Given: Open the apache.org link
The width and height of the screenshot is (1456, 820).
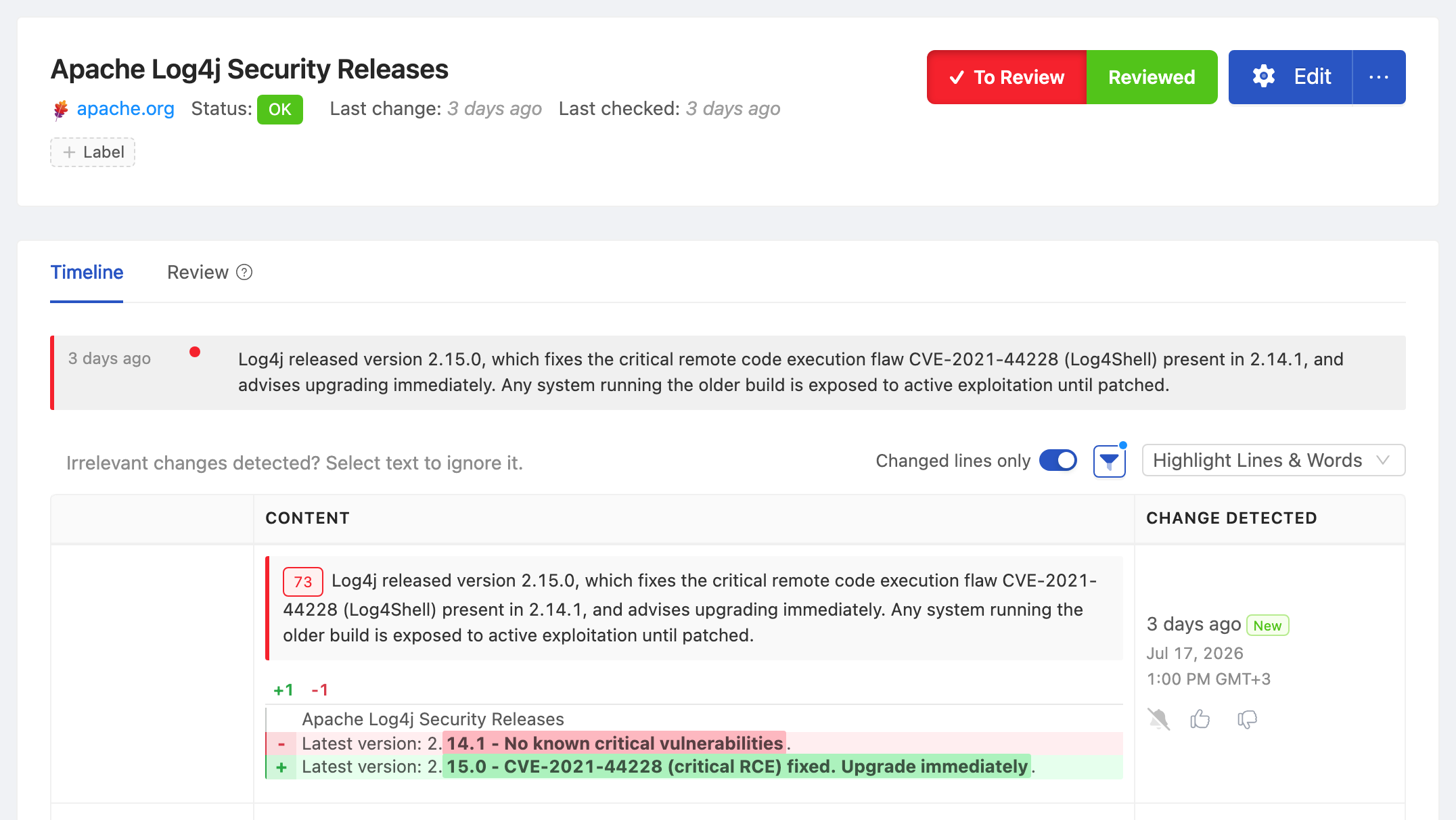Looking at the screenshot, I should coord(125,109).
